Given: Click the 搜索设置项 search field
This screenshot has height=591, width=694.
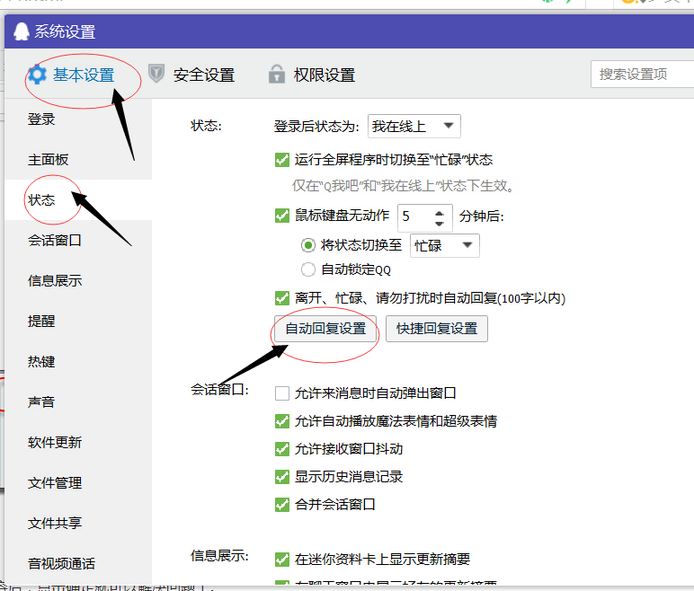Looking at the screenshot, I should (640, 74).
